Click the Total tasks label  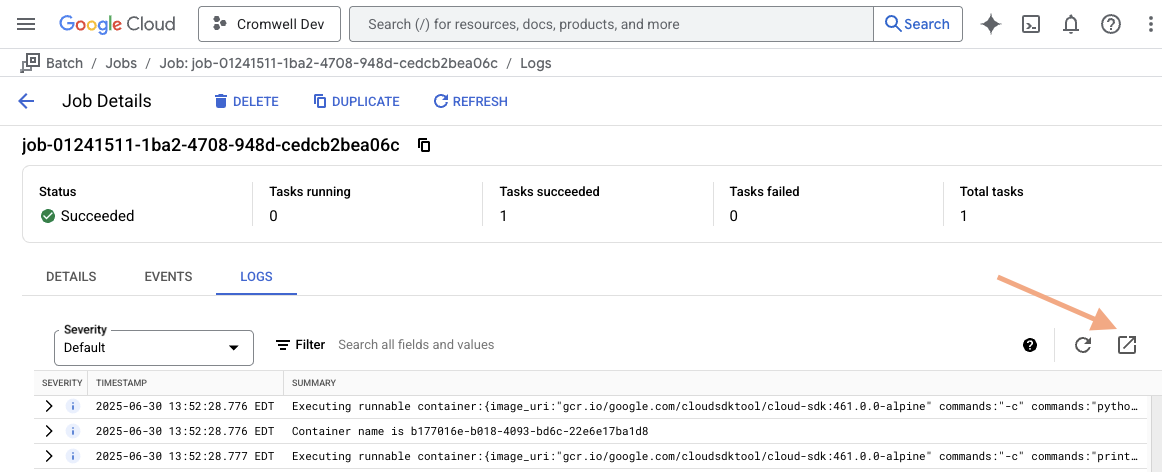click(992, 191)
